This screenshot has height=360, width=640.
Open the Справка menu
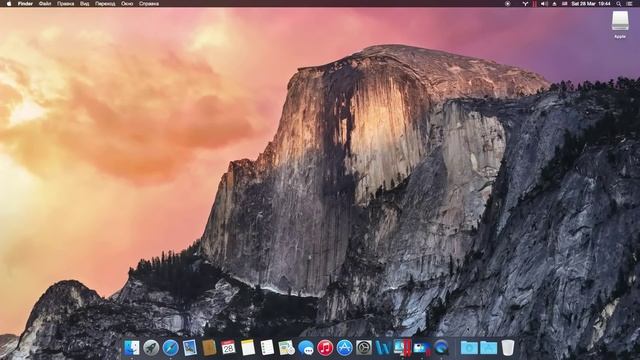(x=149, y=4)
